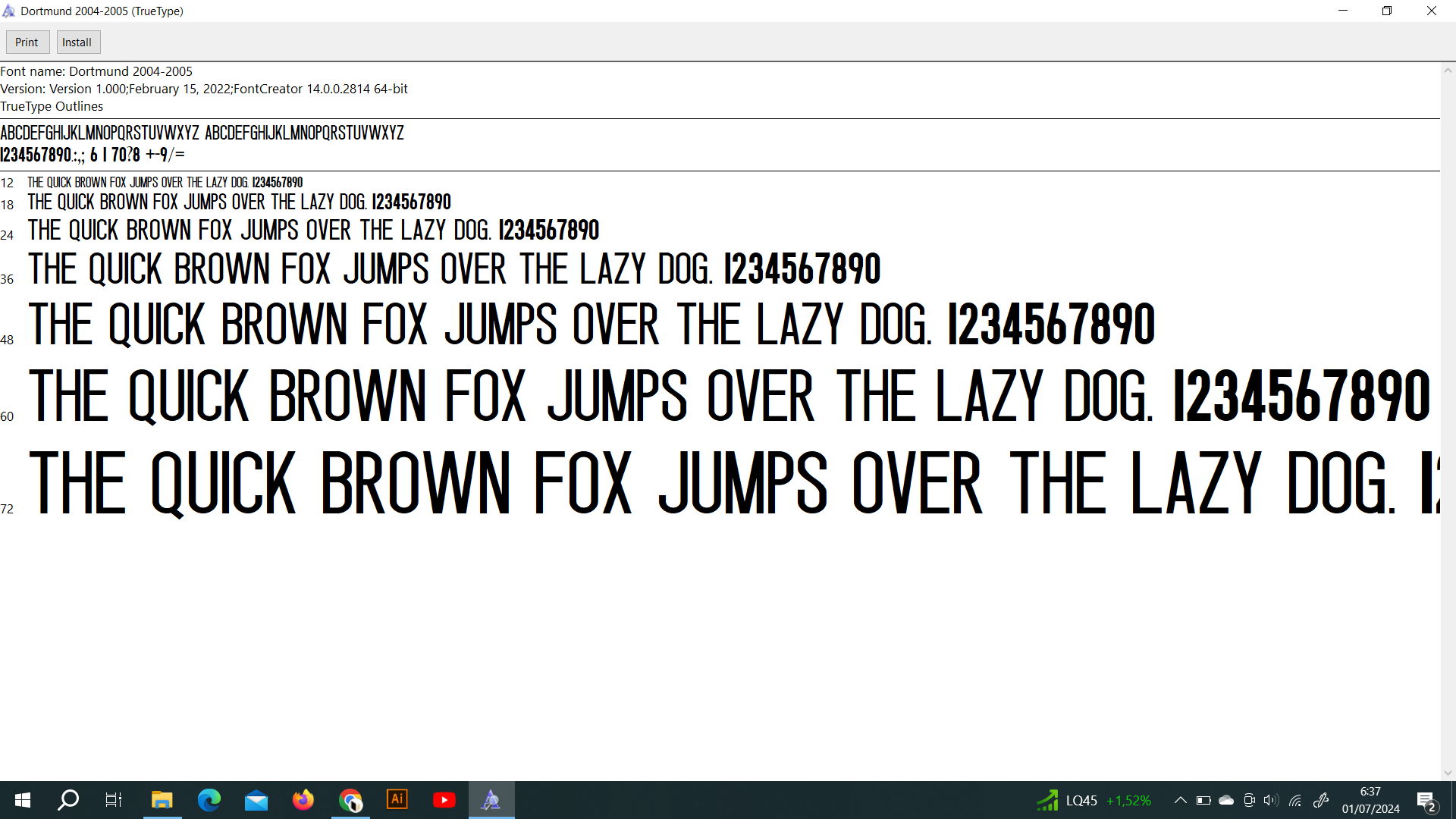Open the Wi-Fi network flyout
The width and height of the screenshot is (1456, 819).
click(x=1295, y=800)
